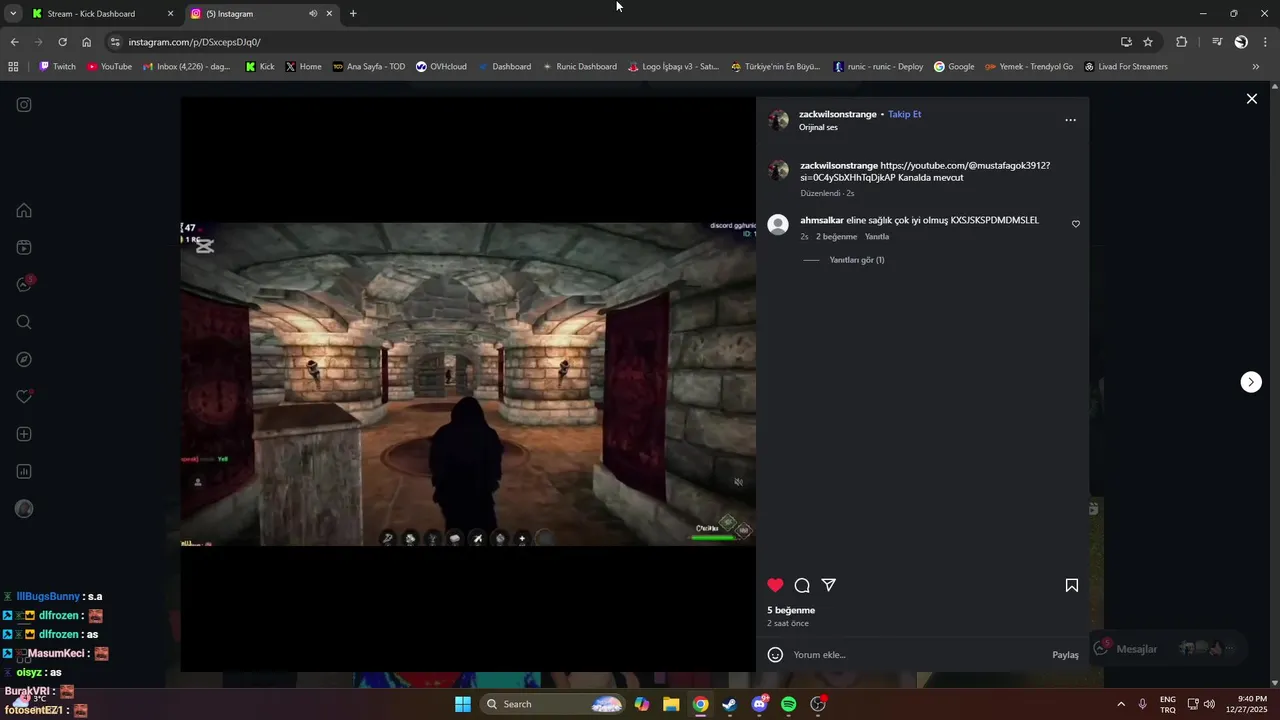Open Instagram Search in sidebar
Image resolution: width=1280 pixels, height=720 pixels.
(24, 322)
